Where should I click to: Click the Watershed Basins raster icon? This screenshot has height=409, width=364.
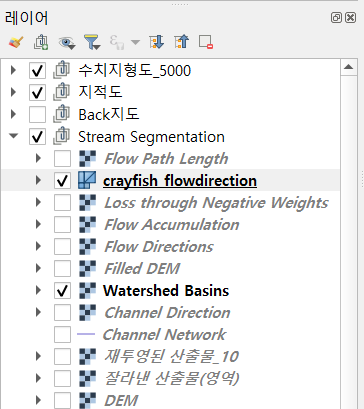coord(88,290)
